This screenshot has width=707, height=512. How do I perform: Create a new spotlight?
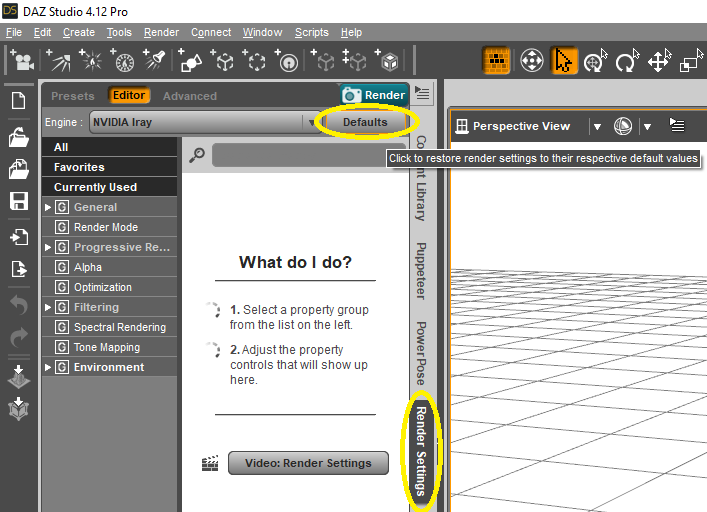pyautogui.click(x=154, y=60)
